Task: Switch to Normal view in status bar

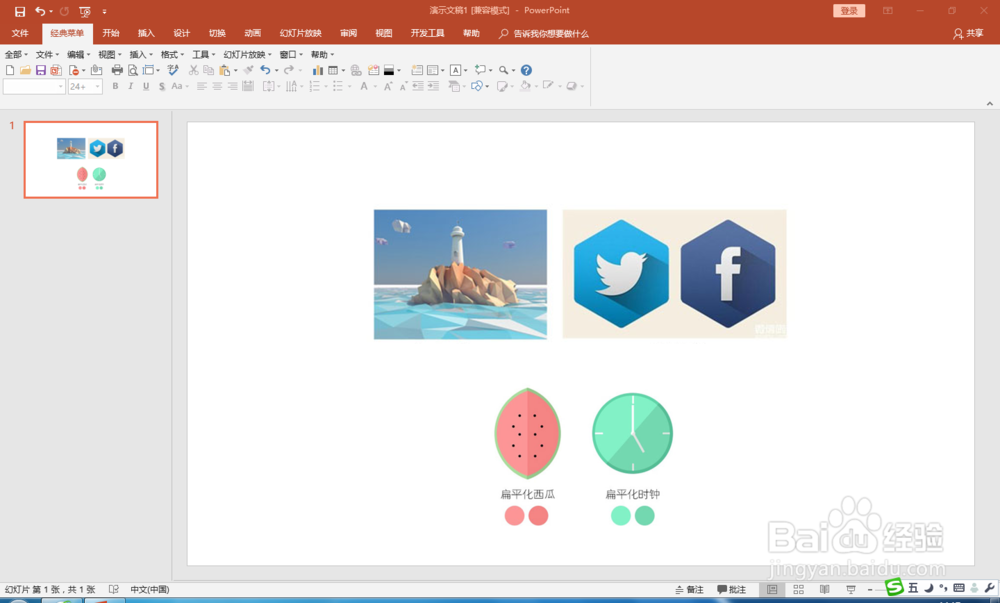Action: [772, 590]
